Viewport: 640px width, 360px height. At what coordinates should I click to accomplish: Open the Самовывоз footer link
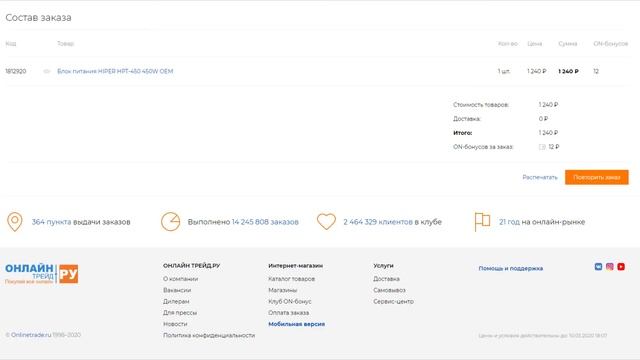point(389,290)
